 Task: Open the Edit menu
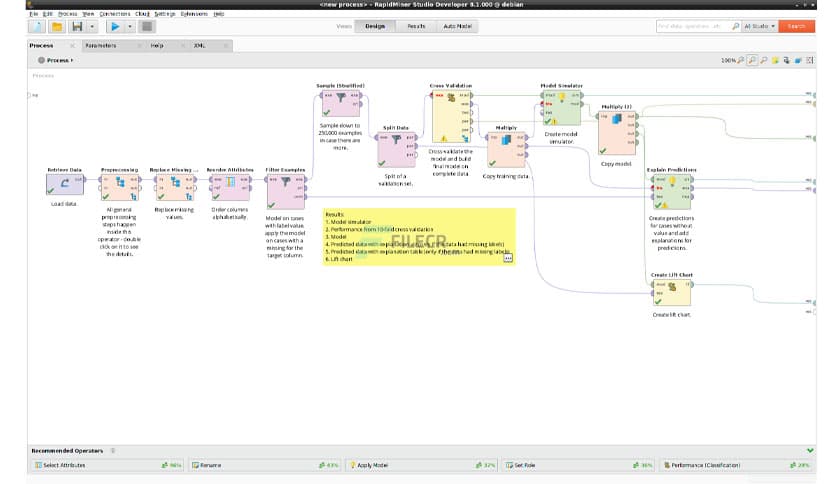click(x=47, y=14)
